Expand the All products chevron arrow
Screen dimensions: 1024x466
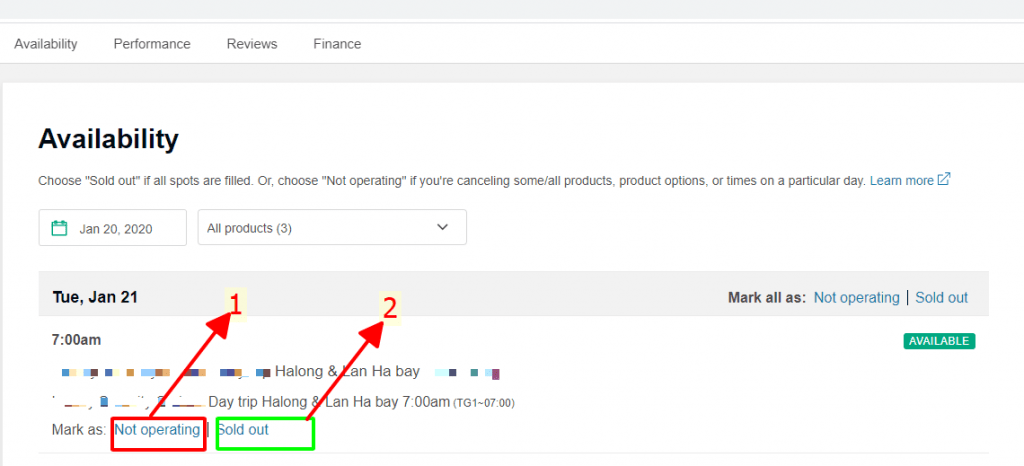point(443,228)
